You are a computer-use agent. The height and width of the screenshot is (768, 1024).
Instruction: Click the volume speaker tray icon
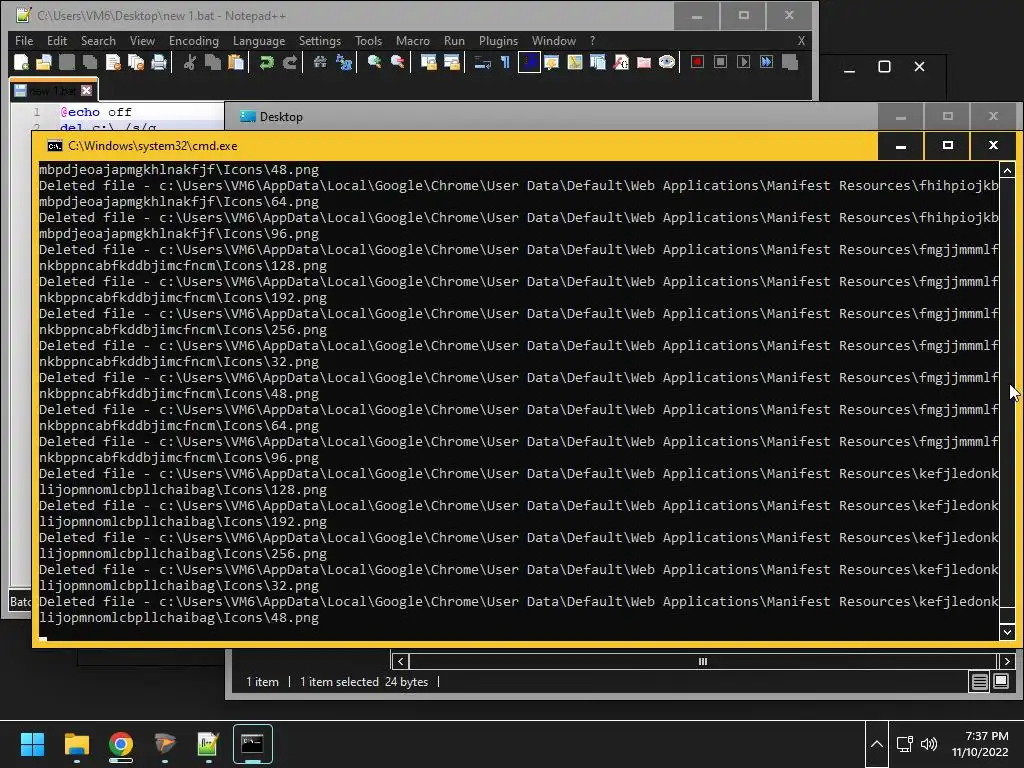coord(929,744)
